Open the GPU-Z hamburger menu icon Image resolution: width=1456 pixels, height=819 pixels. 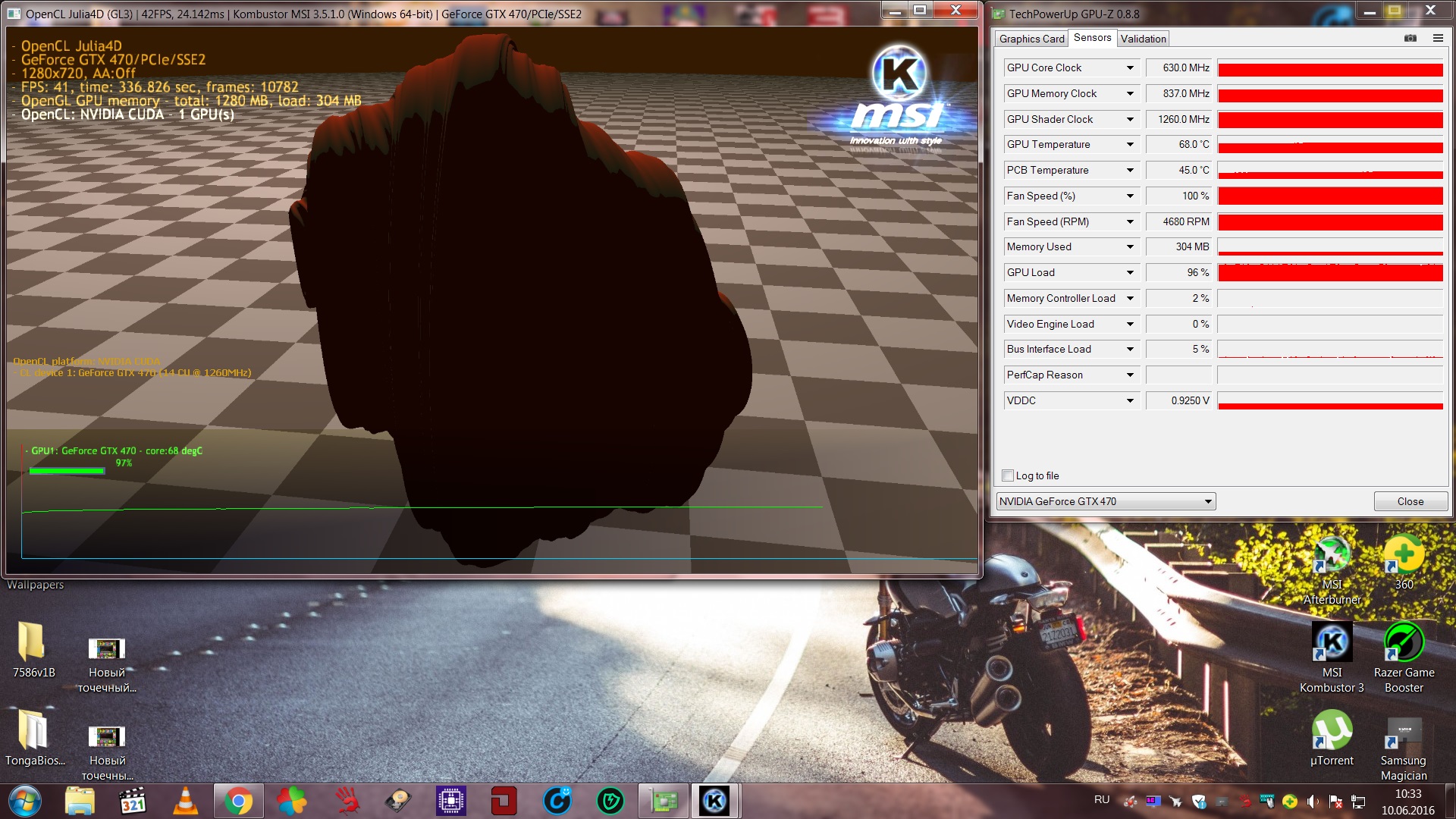1437,38
